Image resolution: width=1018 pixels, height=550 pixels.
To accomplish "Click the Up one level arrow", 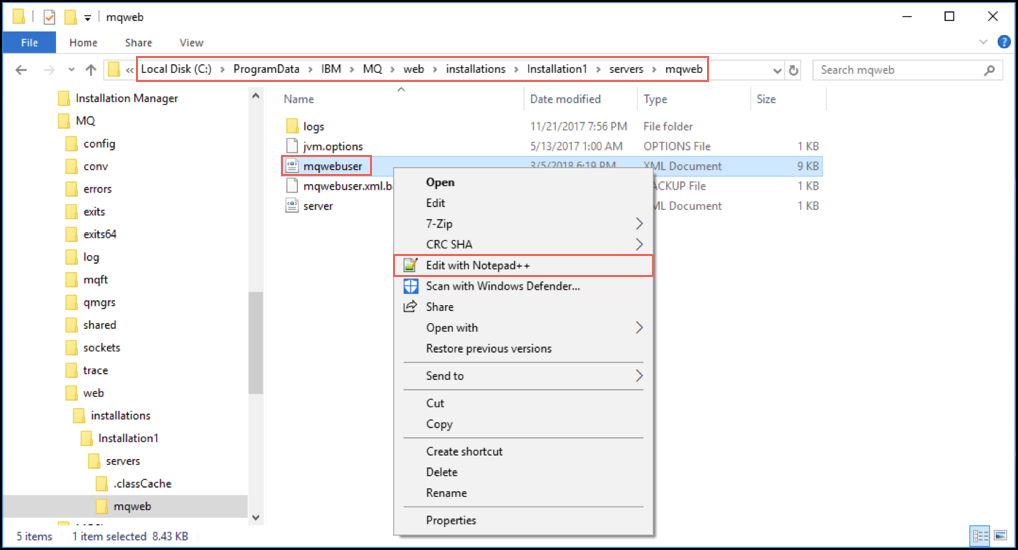I will [x=91, y=69].
